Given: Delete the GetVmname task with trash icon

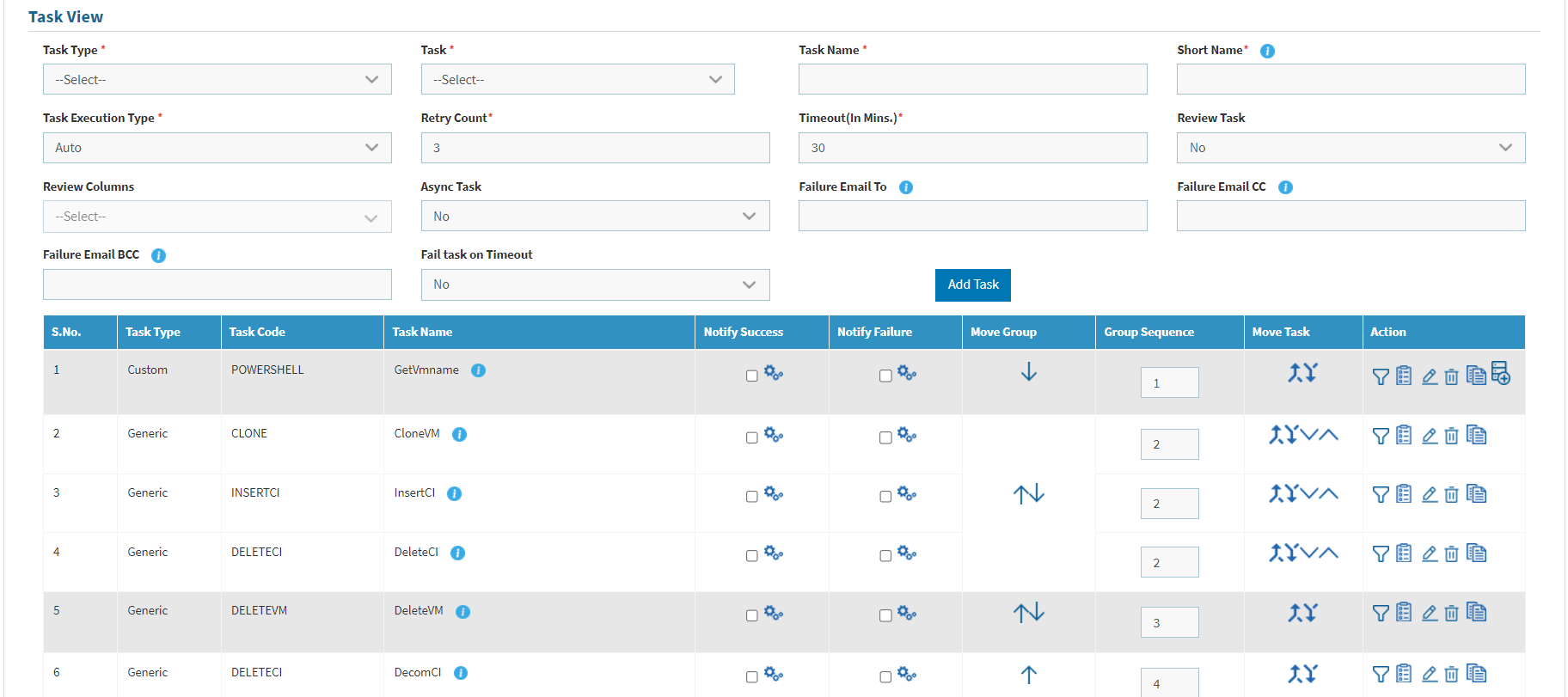Looking at the screenshot, I should 1451,376.
